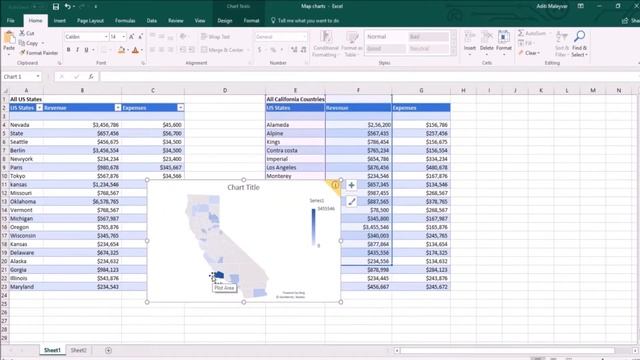Apply Accounting currency format

(260, 50)
